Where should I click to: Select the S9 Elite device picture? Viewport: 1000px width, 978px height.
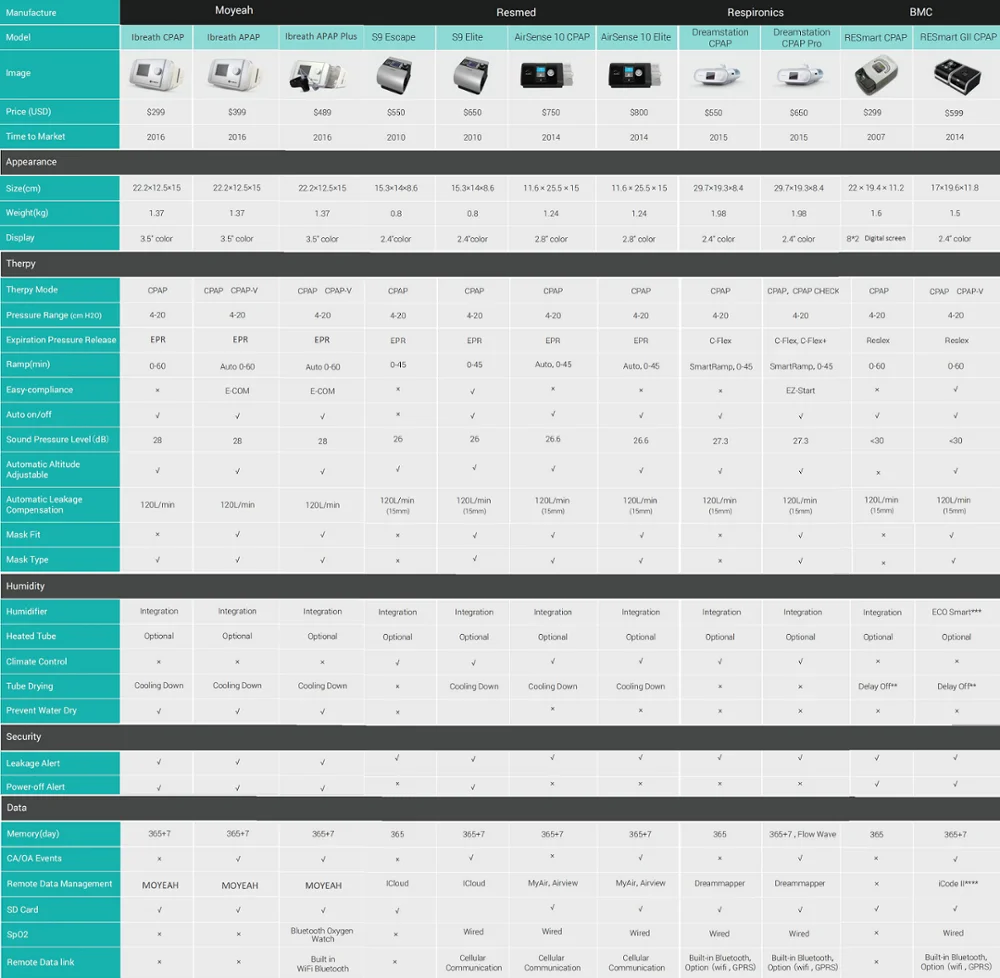(471, 75)
